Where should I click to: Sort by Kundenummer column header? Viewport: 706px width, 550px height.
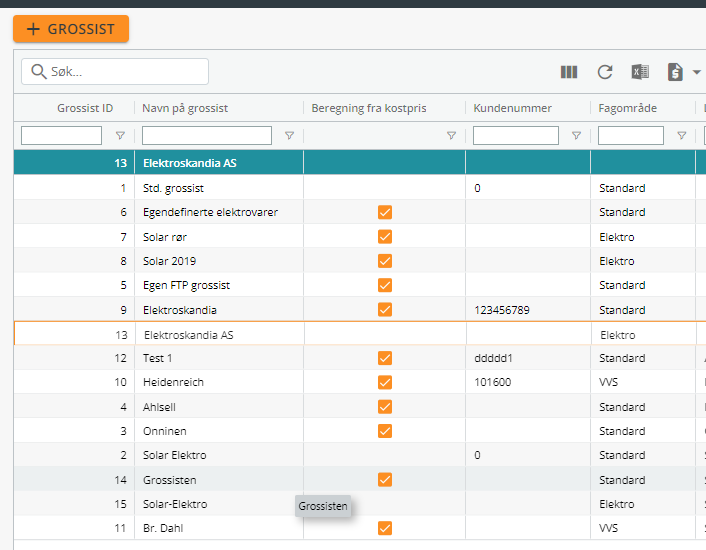pos(512,108)
